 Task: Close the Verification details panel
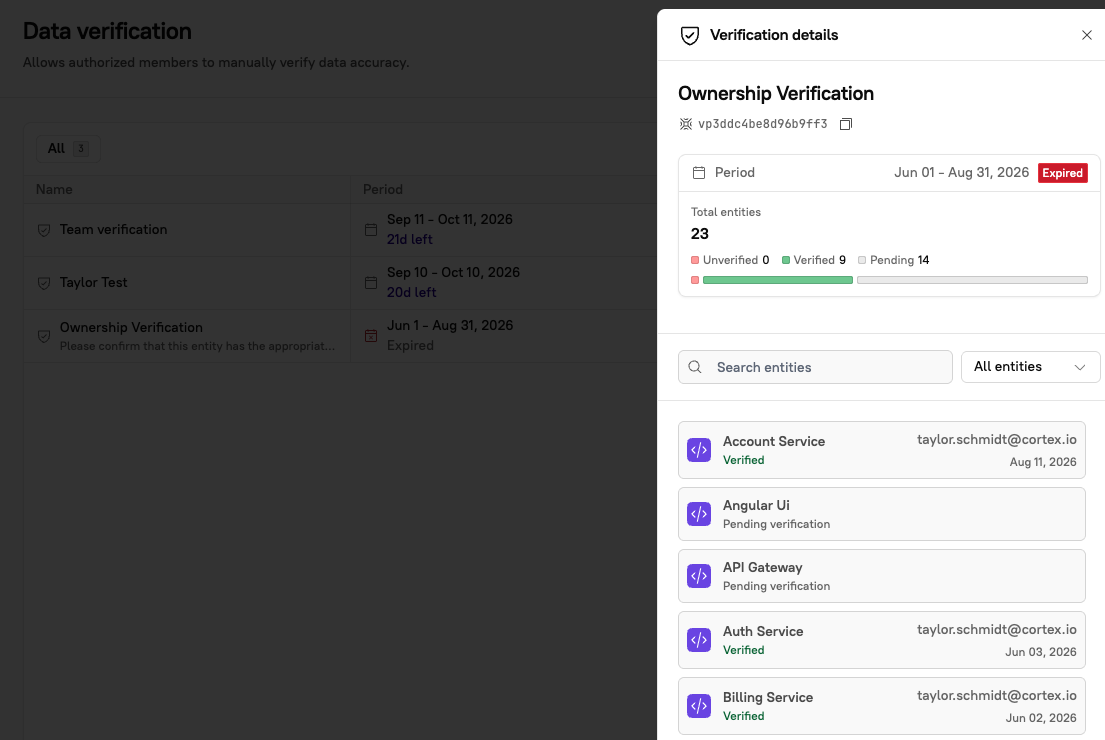1086,35
